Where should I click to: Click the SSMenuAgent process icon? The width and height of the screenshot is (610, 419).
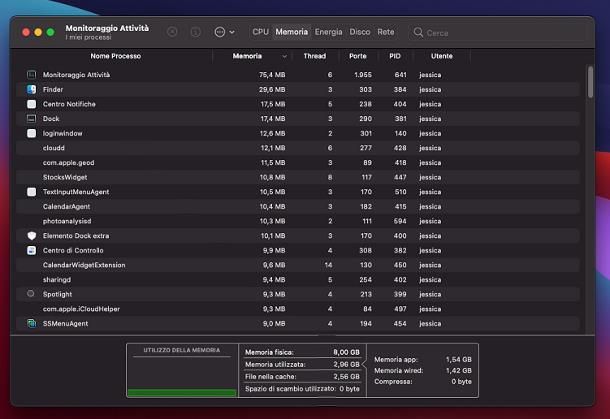(x=32, y=323)
